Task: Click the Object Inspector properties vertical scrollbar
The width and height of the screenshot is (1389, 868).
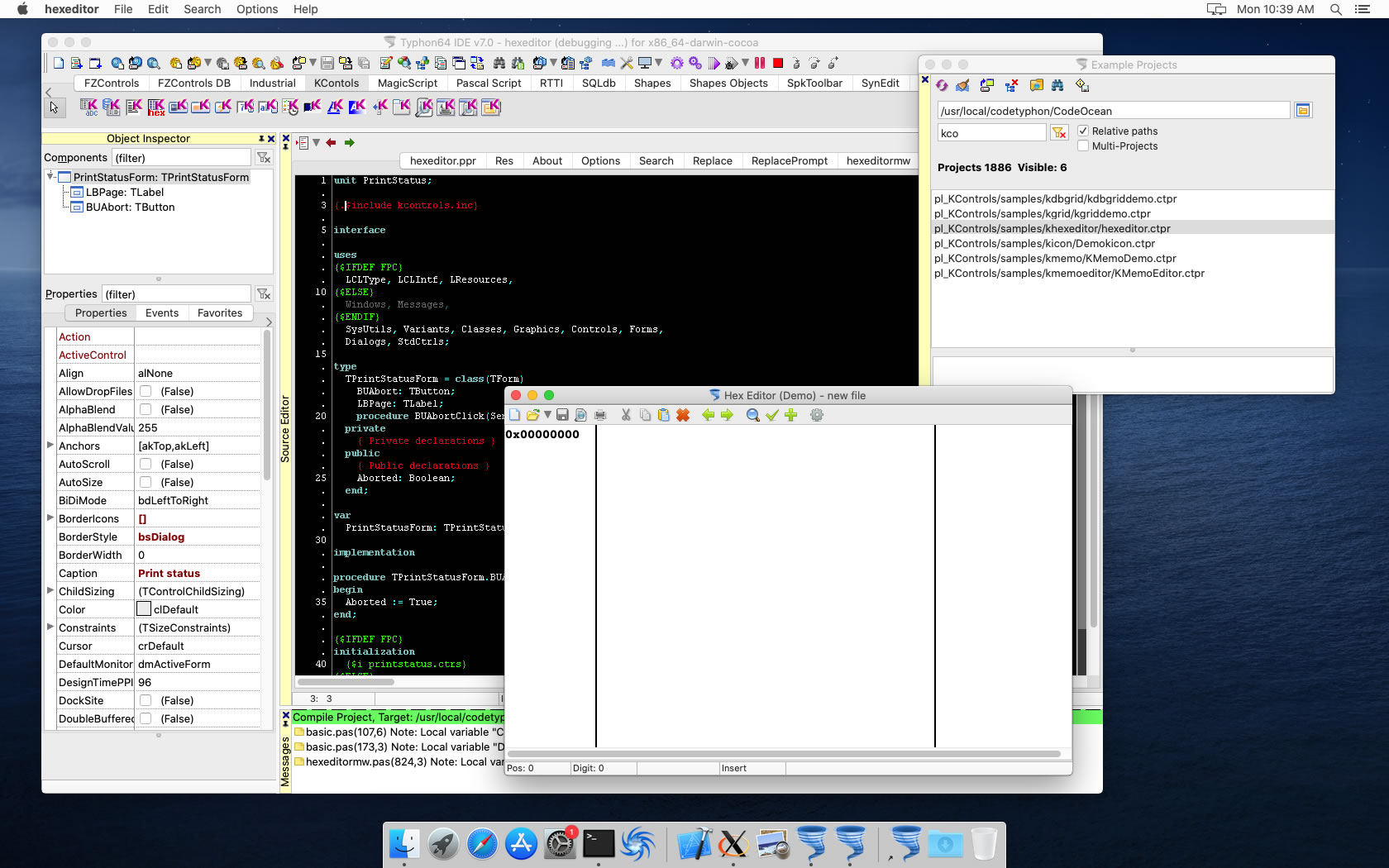Action: pos(267,405)
